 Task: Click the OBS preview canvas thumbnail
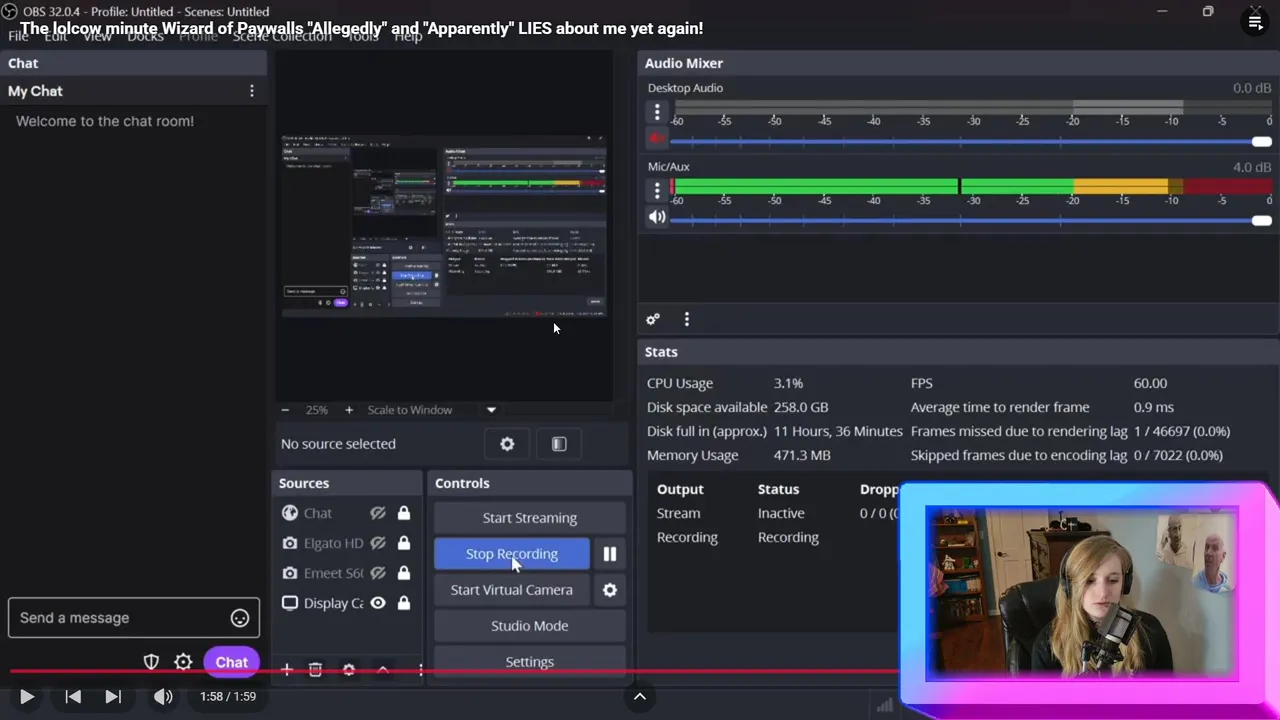(444, 225)
